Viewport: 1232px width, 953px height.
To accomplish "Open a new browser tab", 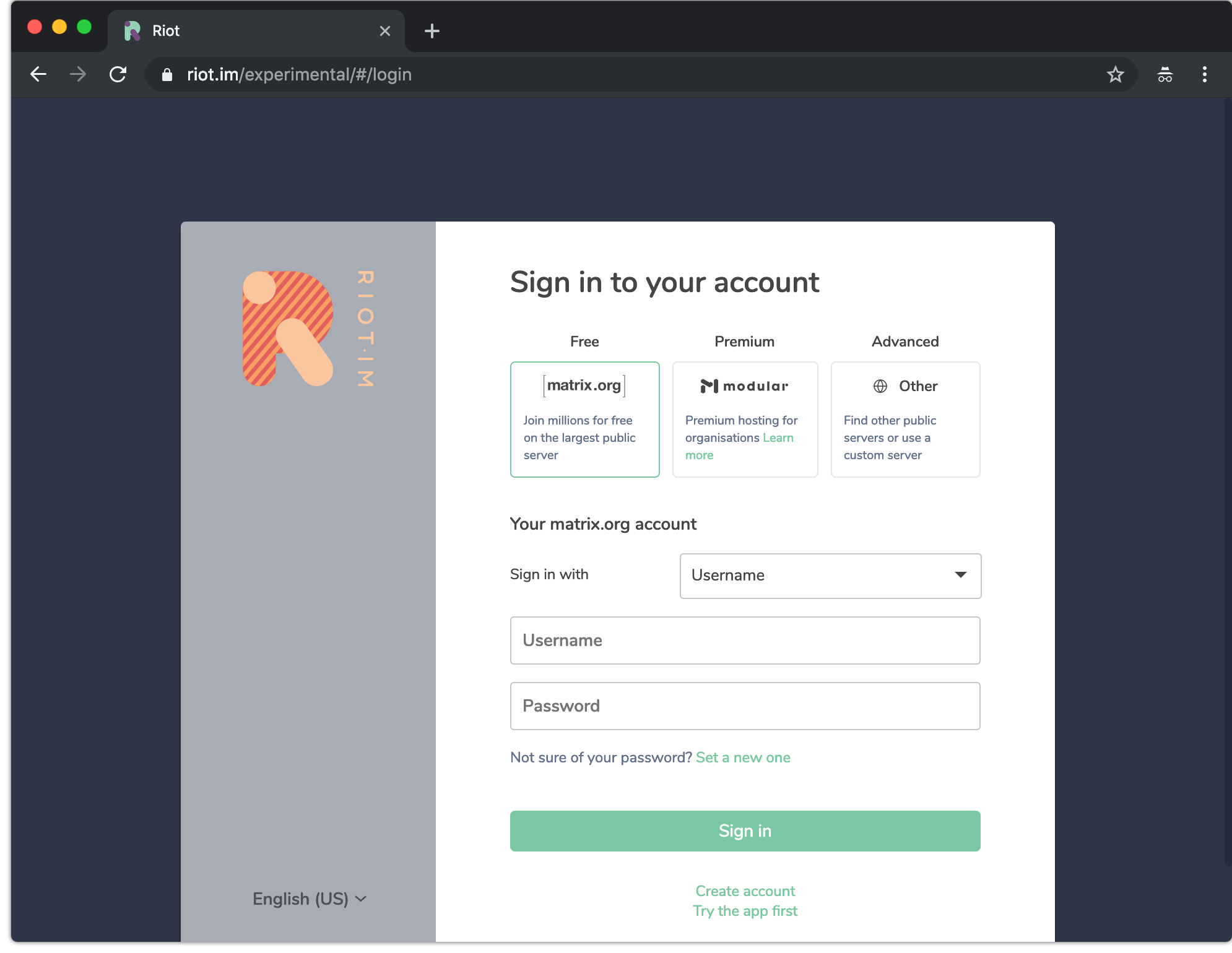I will 432,31.
